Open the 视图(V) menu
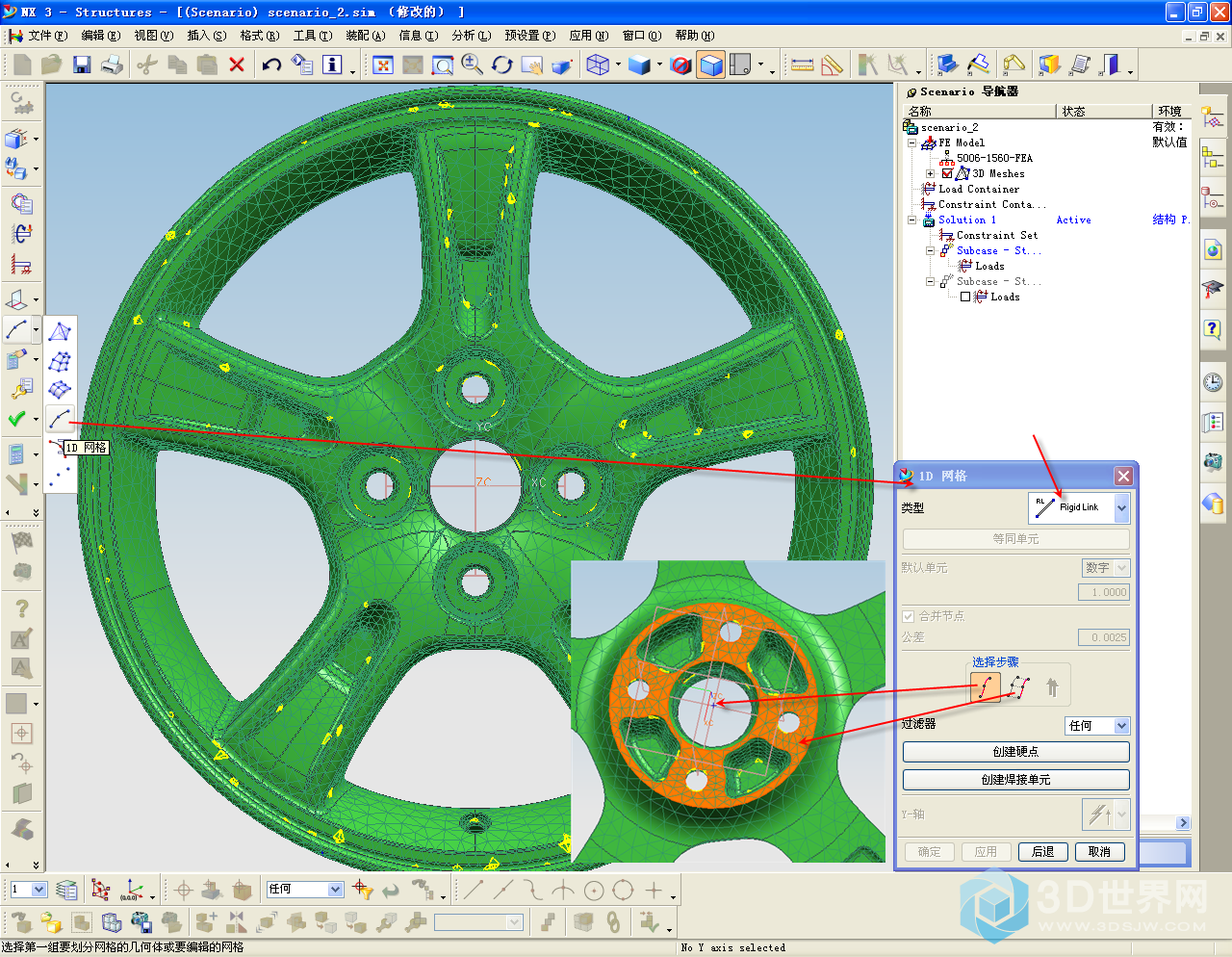The height and width of the screenshot is (957, 1232). pos(154,36)
